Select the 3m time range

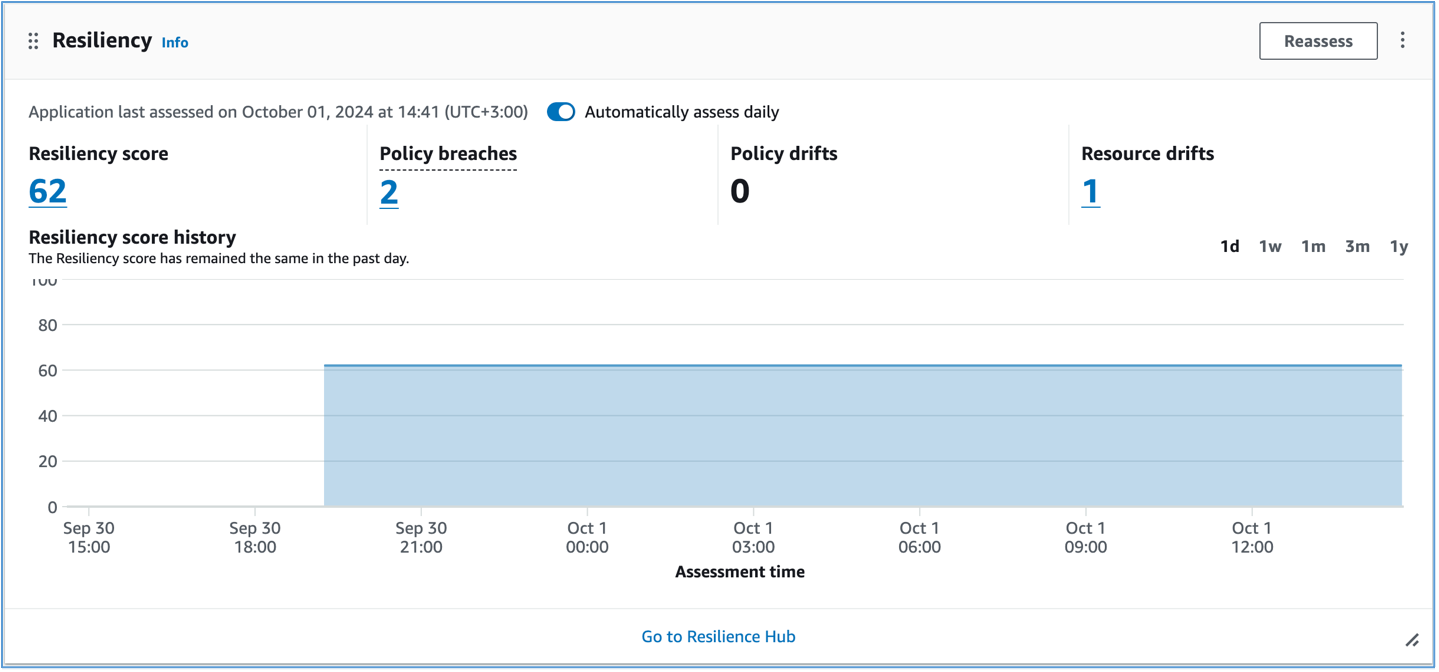click(1357, 245)
